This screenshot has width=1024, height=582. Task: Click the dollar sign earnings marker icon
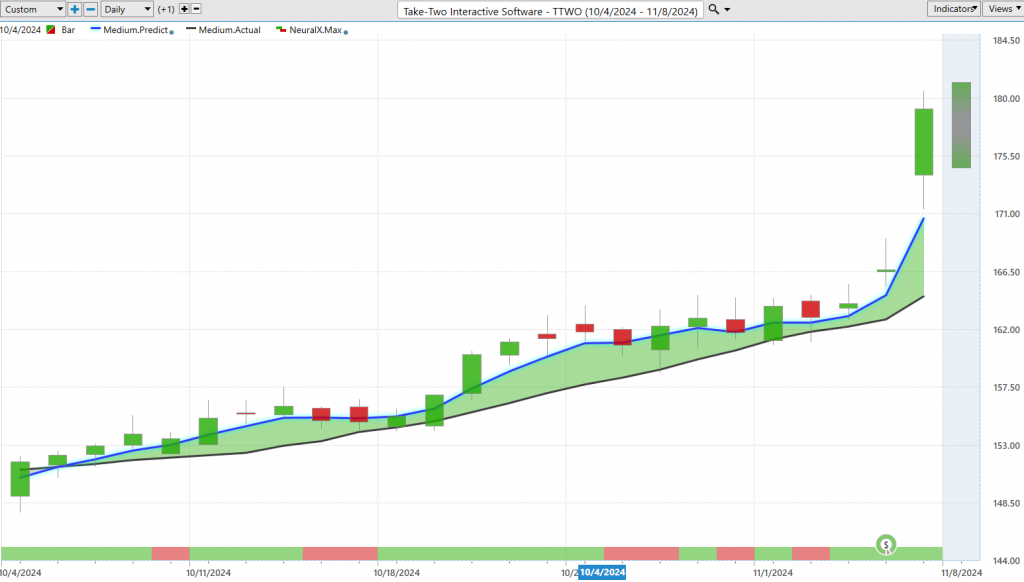pyautogui.click(x=886, y=545)
